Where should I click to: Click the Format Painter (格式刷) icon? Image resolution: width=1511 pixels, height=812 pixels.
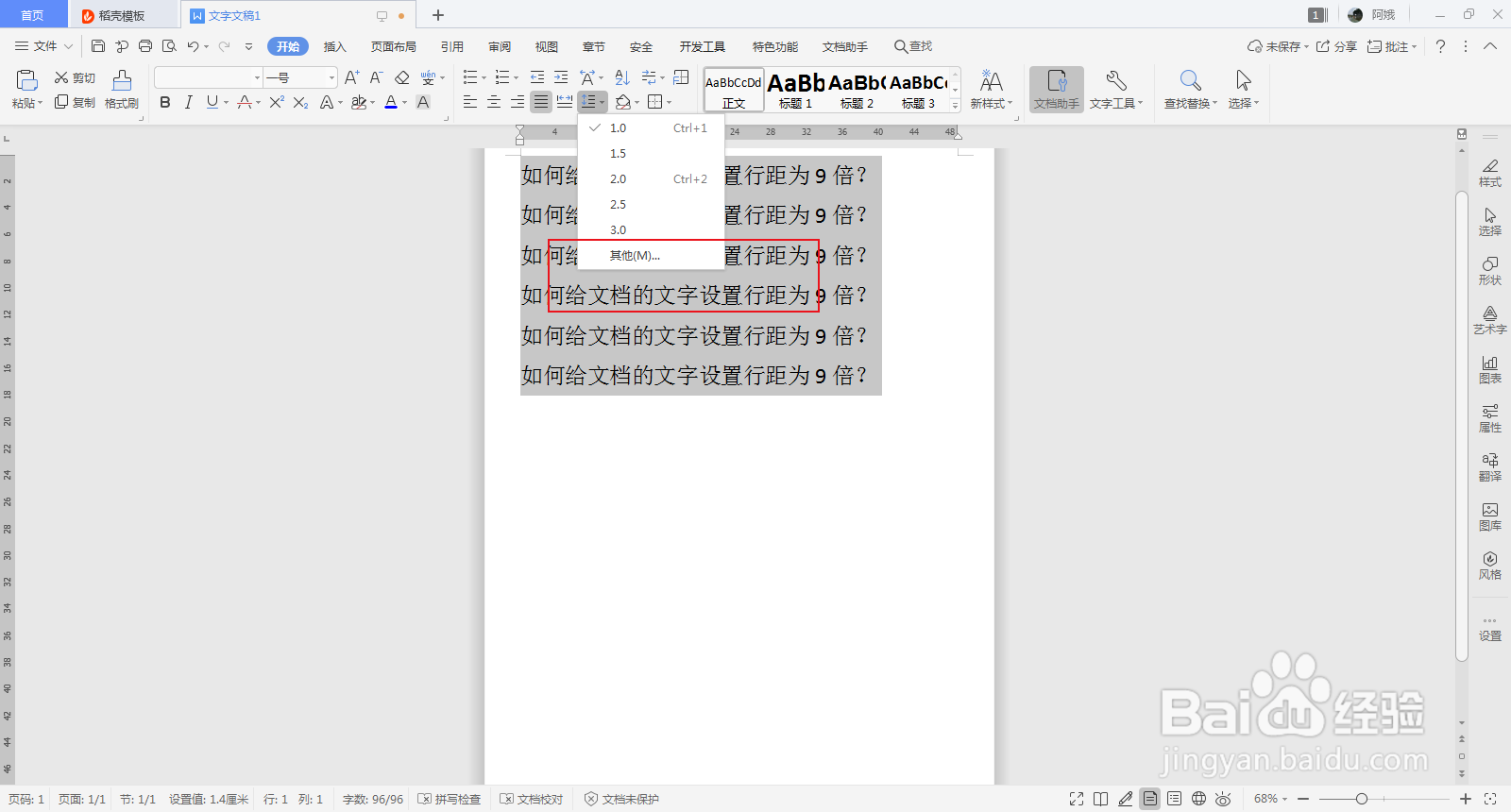point(122,81)
